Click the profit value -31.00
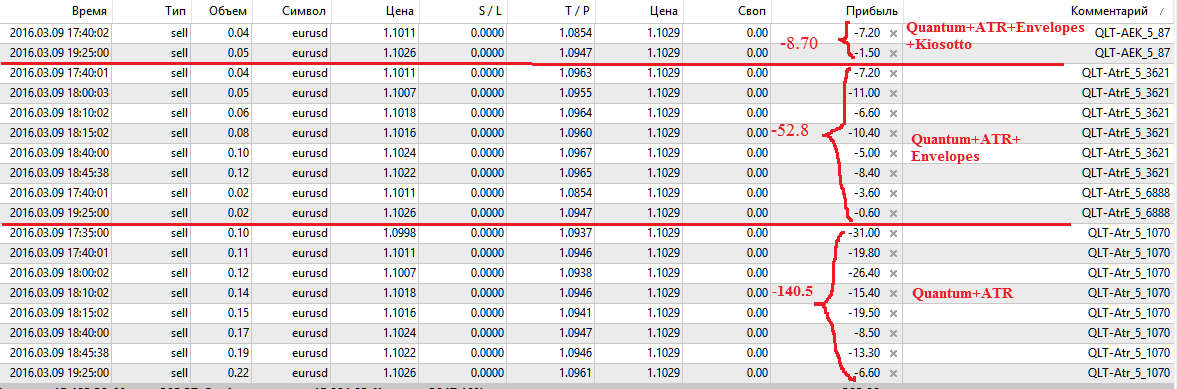Viewport: 1177px width, 389px height. [865, 233]
